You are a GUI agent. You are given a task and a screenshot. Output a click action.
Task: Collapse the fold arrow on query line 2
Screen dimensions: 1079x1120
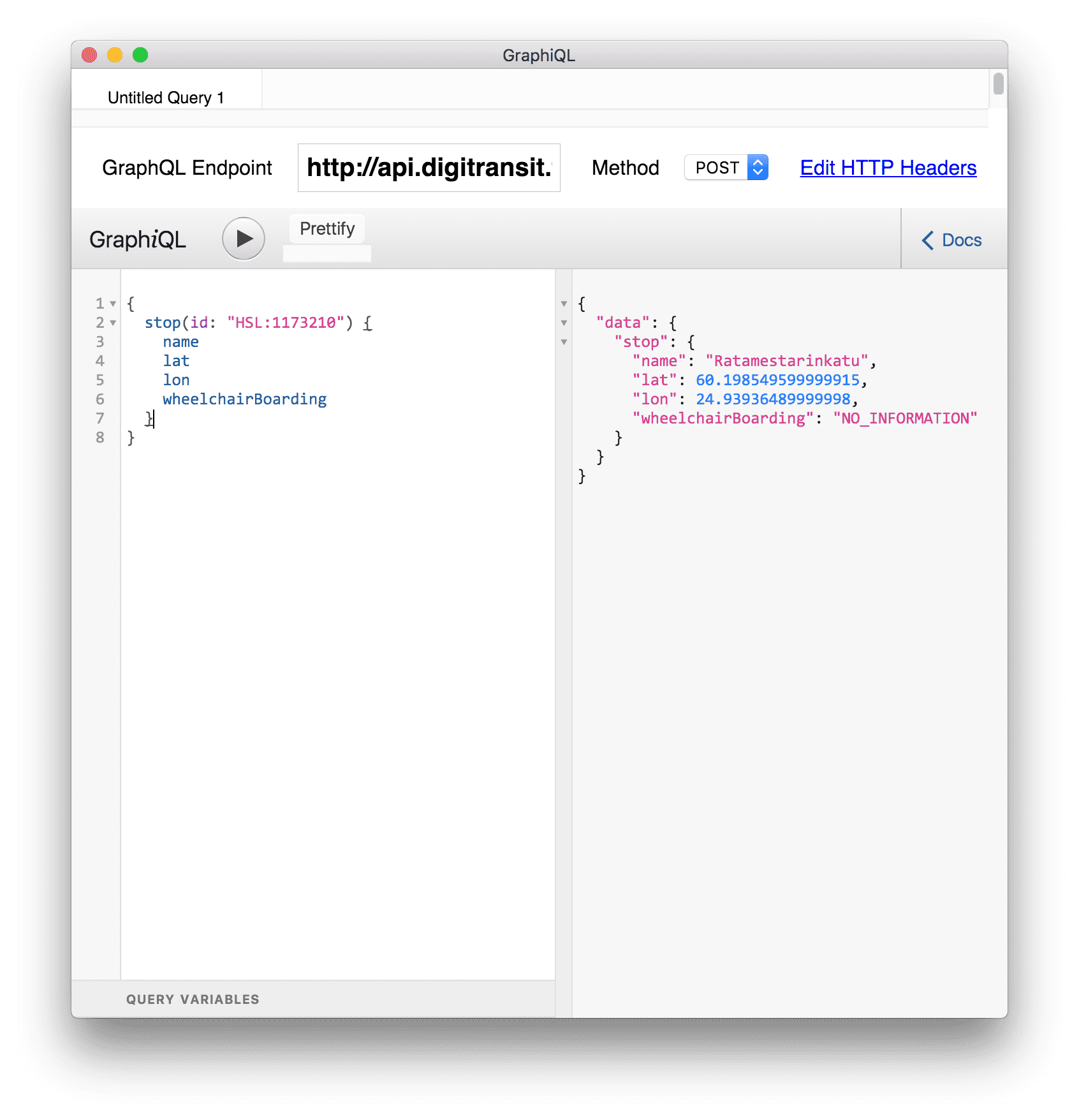point(113,323)
